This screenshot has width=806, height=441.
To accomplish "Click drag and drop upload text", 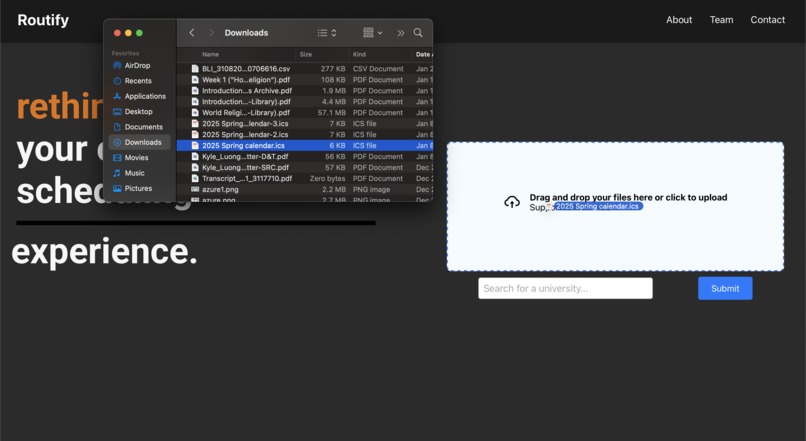I will [x=628, y=197].
